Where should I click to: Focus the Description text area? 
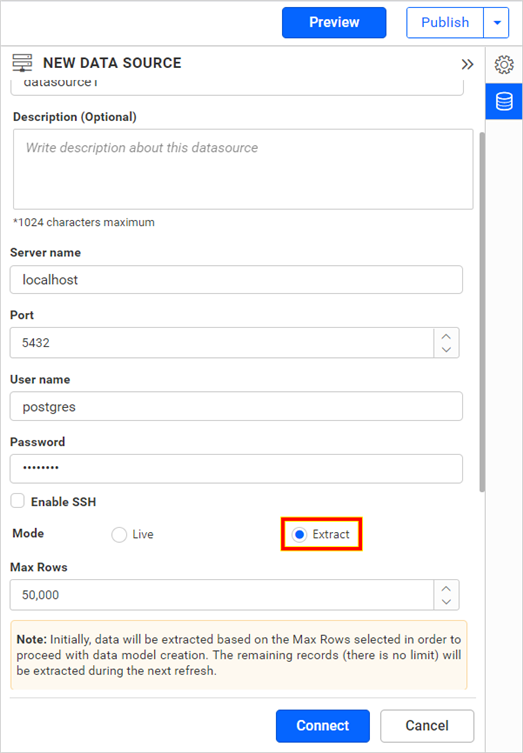click(x=243, y=169)
